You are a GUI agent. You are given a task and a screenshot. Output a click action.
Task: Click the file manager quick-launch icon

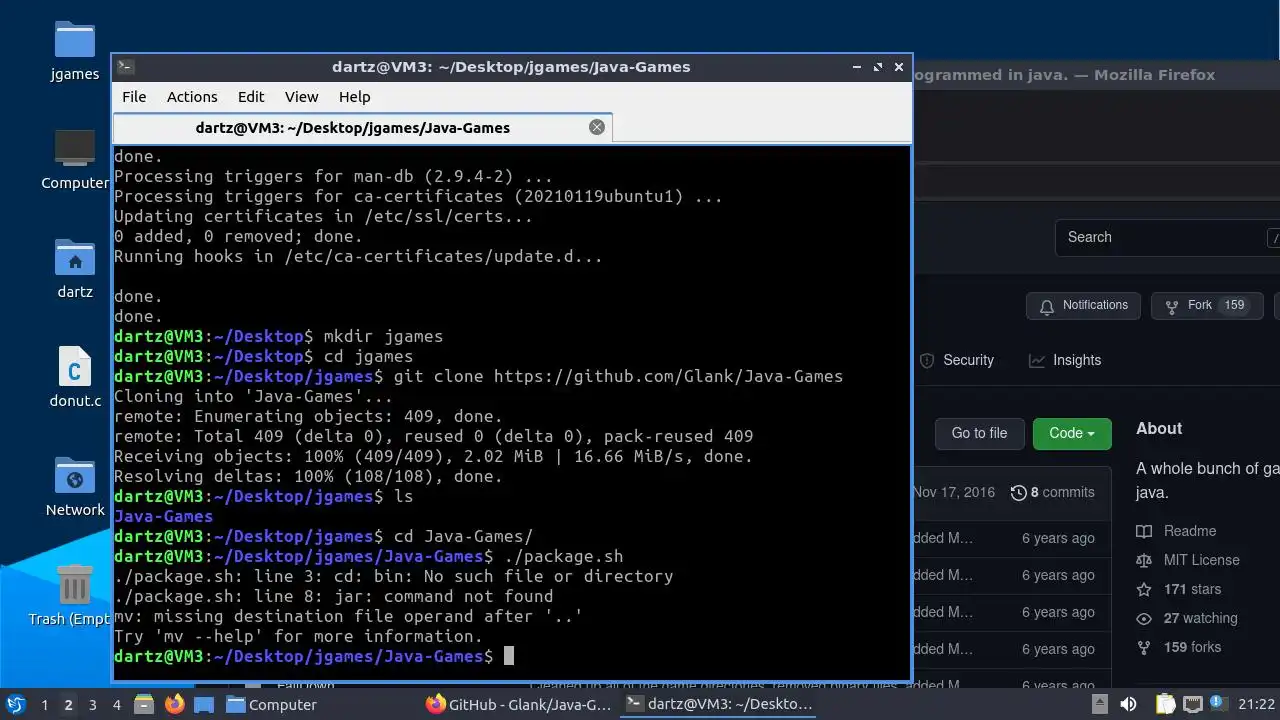pos(143,704)
